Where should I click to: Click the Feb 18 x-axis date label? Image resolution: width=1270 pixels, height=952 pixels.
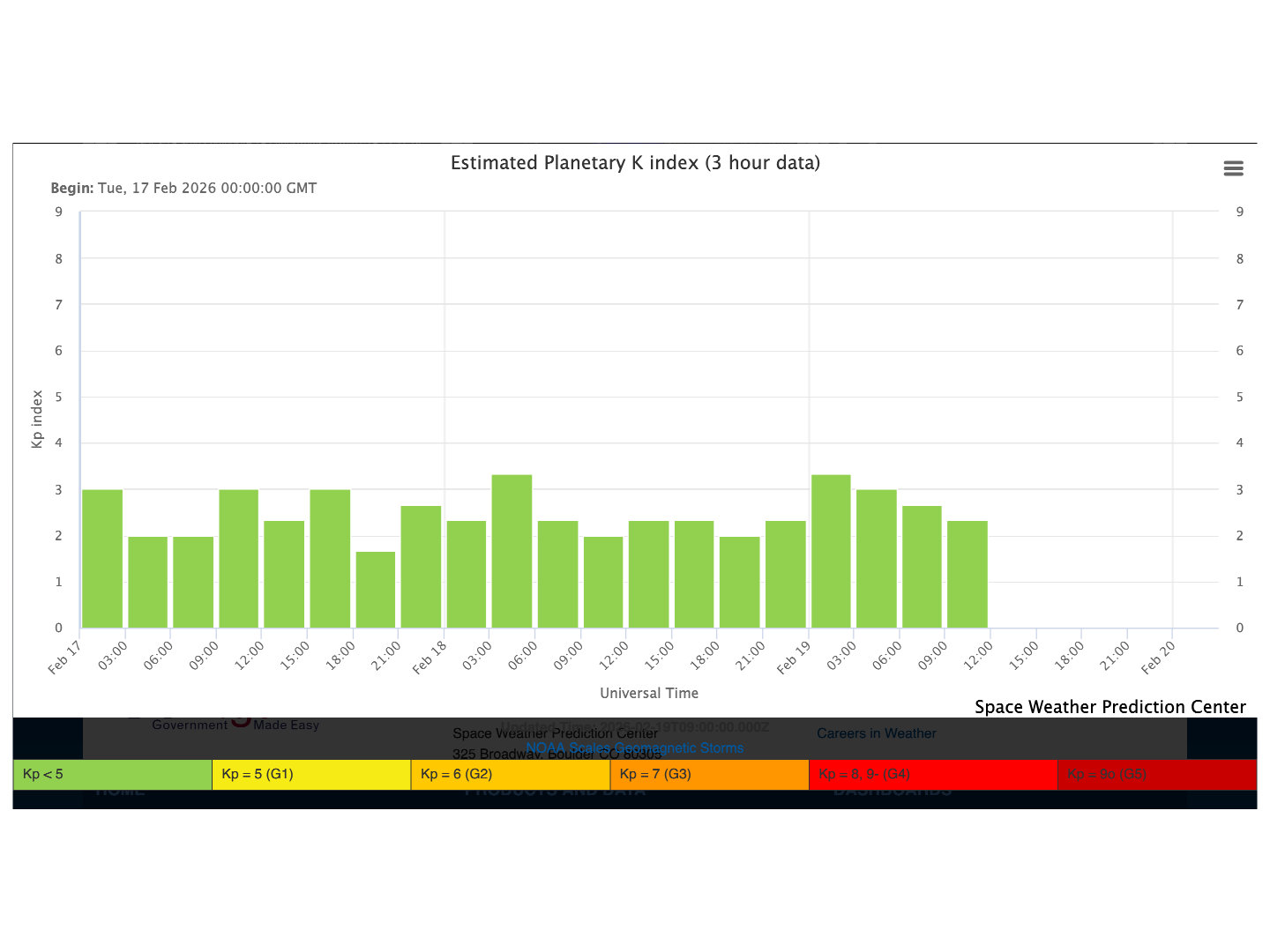(x=430, y=658)
